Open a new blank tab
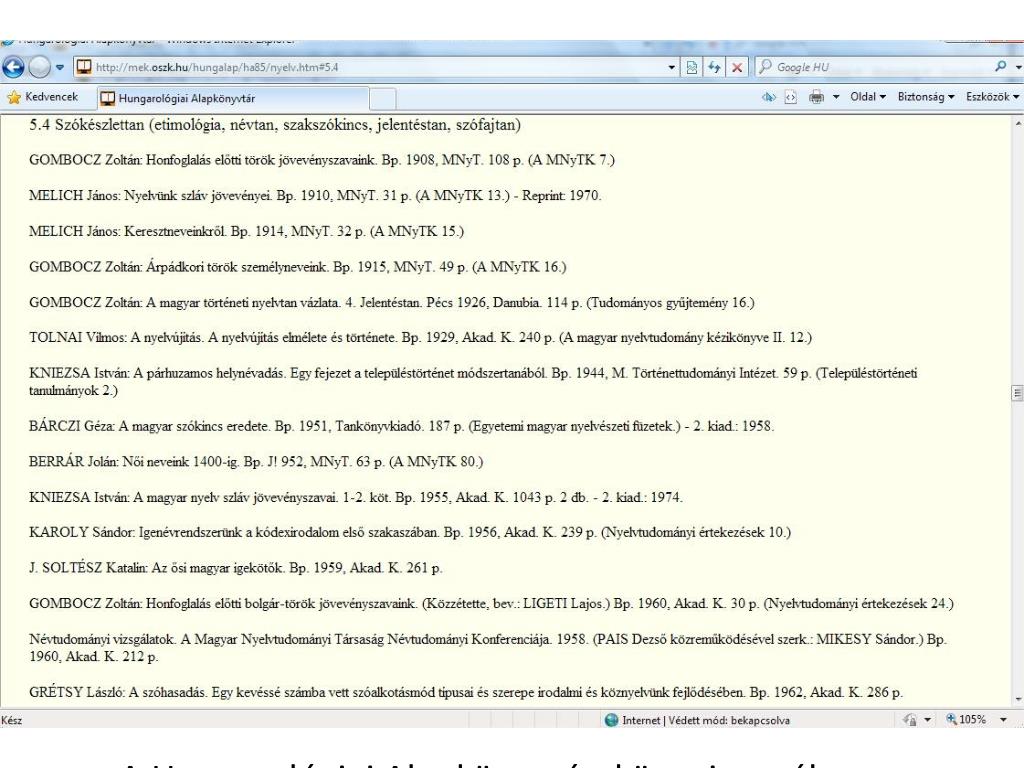This screenshot has height=768, width=1024. click(383, 99)
